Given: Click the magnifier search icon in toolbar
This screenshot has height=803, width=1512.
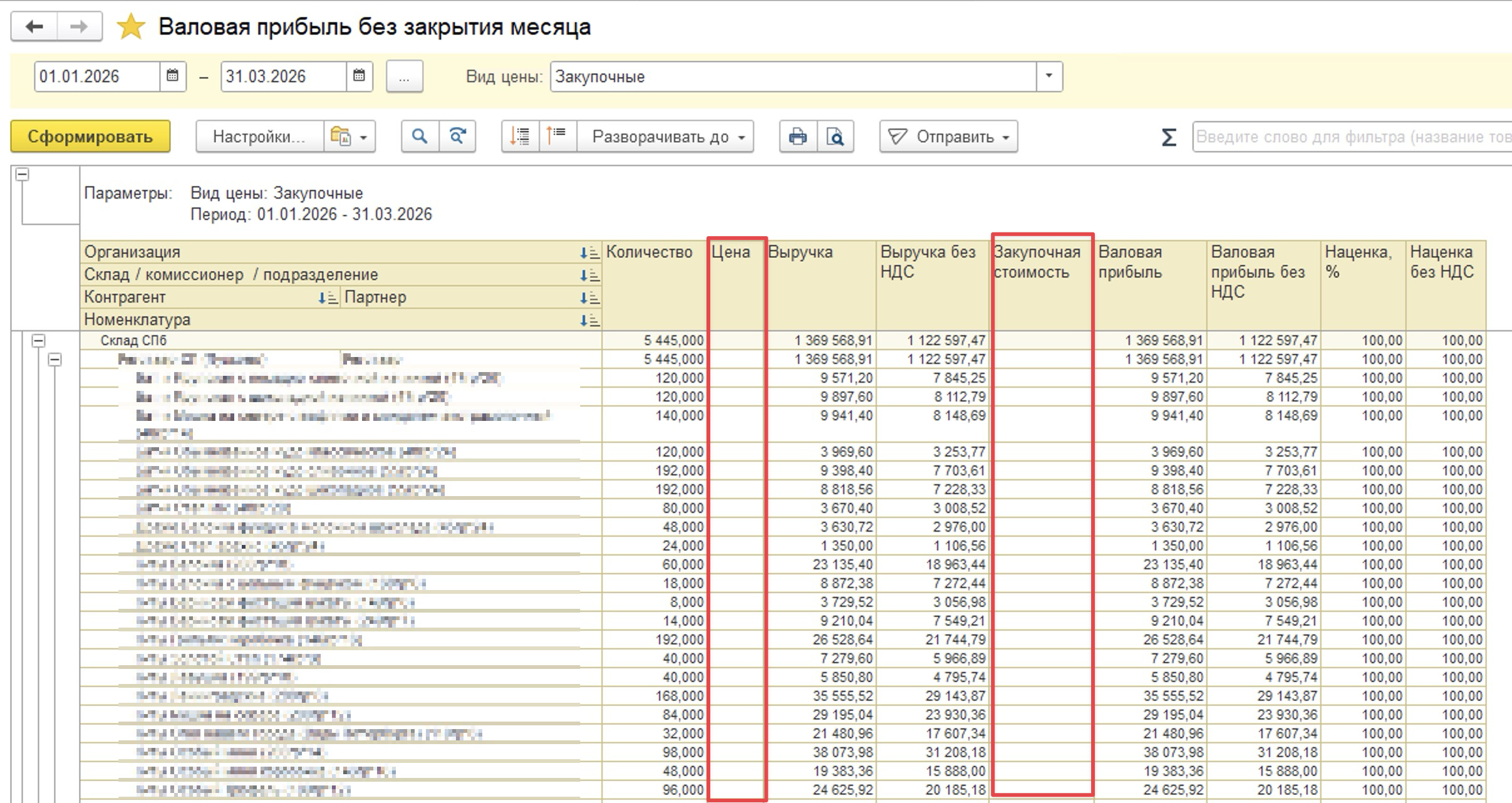Looking at the screenshot, I should (420, 137).
